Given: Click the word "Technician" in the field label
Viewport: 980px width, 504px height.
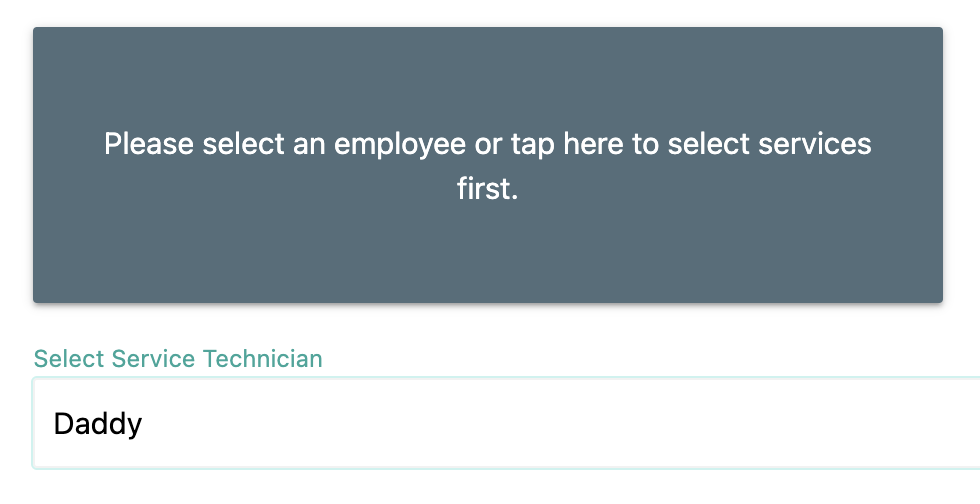Looking at the screenshot, I should point(263,358).
